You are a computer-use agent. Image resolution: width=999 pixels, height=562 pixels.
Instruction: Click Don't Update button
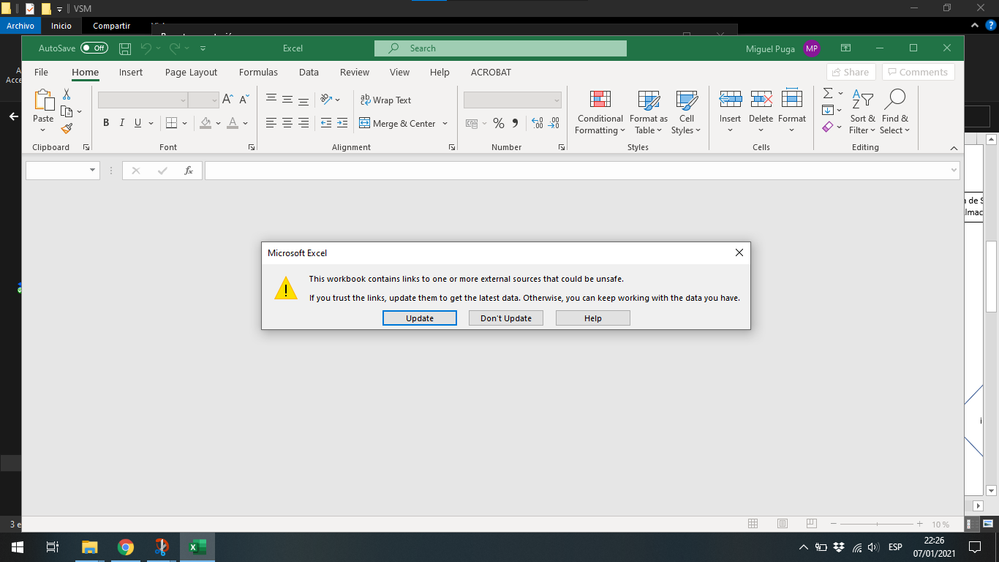[x=506, y=318]
